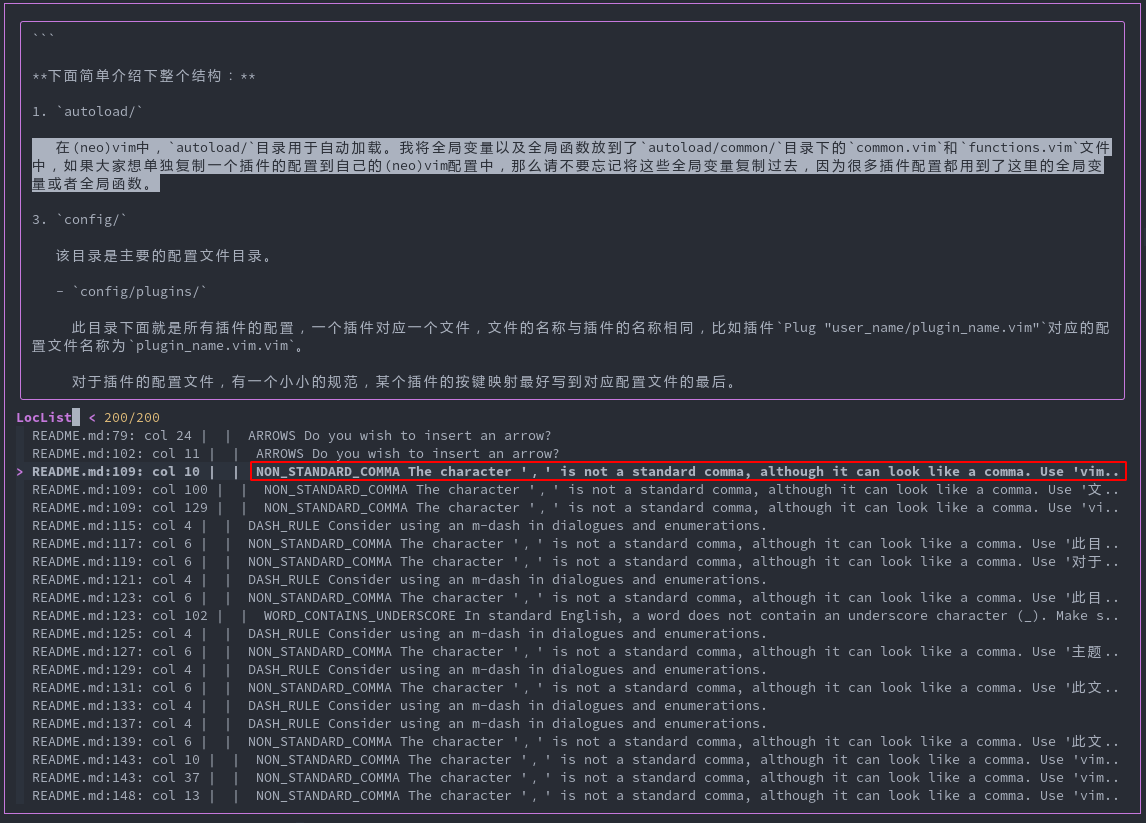The height and width of the screenshot is (823, 1146).
Task: Select the current entry README.md:109 col 10
Action: point(575,471)
